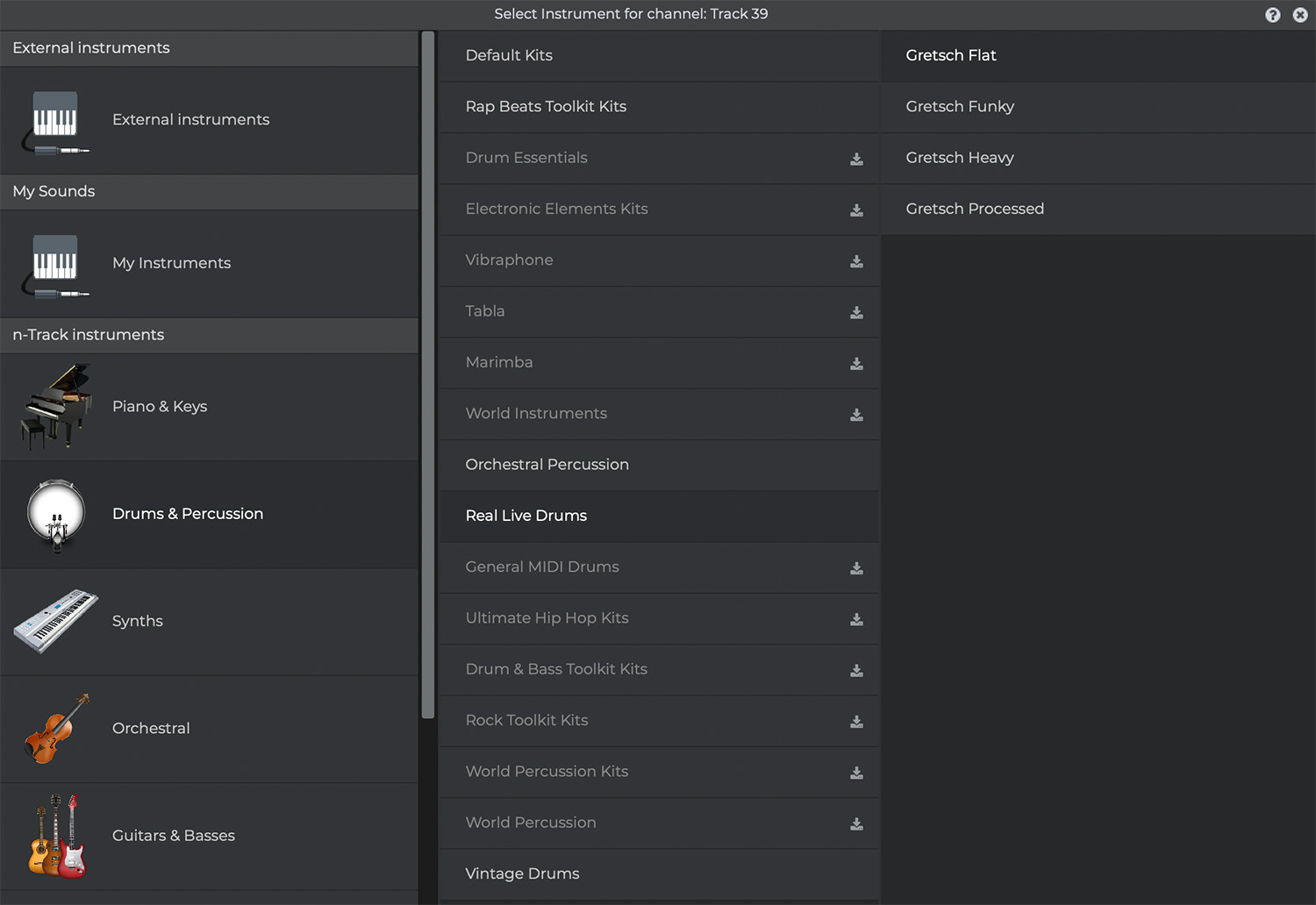Click the External instruments keyboard icon

point(57,121)
